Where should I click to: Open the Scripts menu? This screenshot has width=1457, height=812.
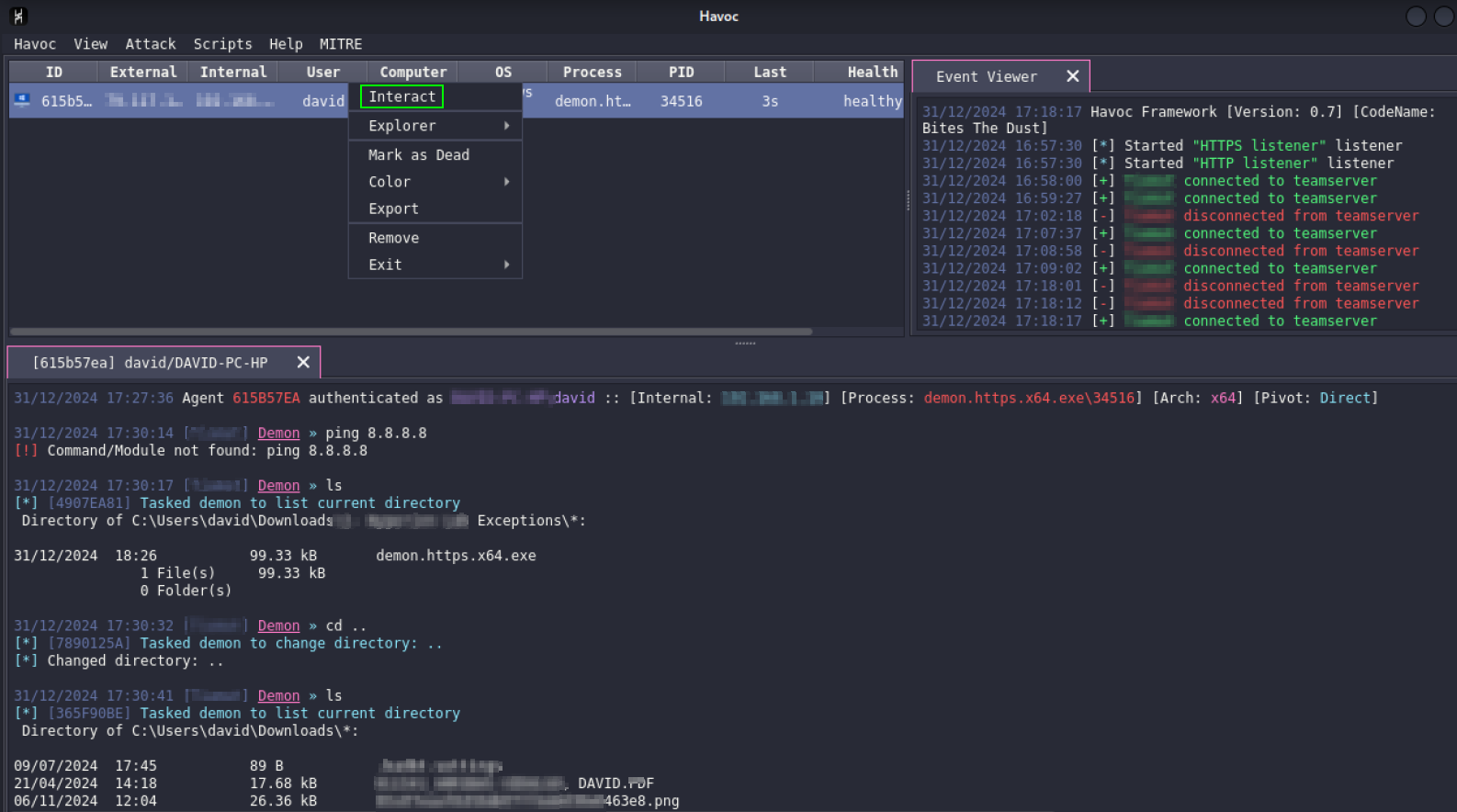click(x=222, y=44)
